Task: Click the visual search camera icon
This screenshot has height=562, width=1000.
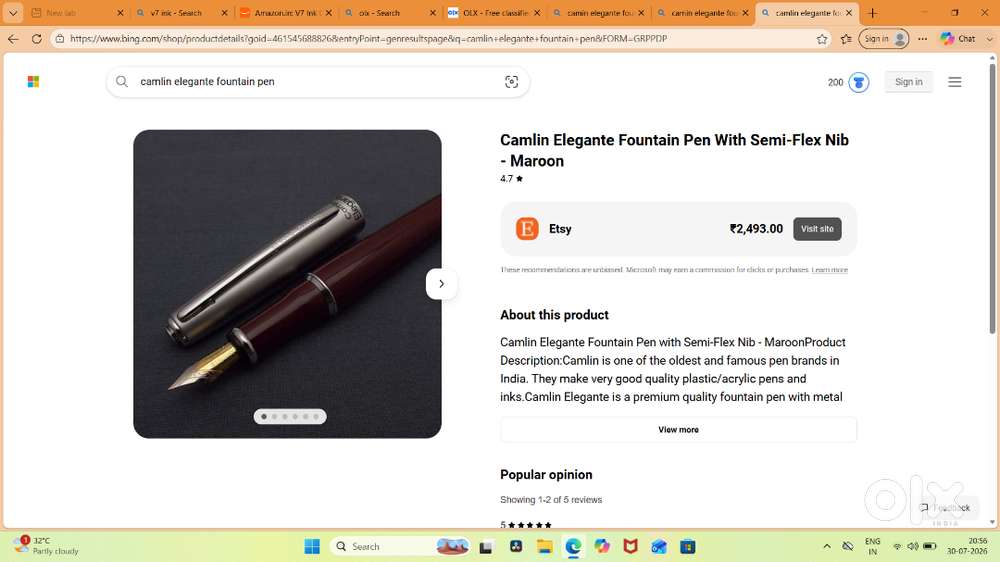Action: click(511, 82)
